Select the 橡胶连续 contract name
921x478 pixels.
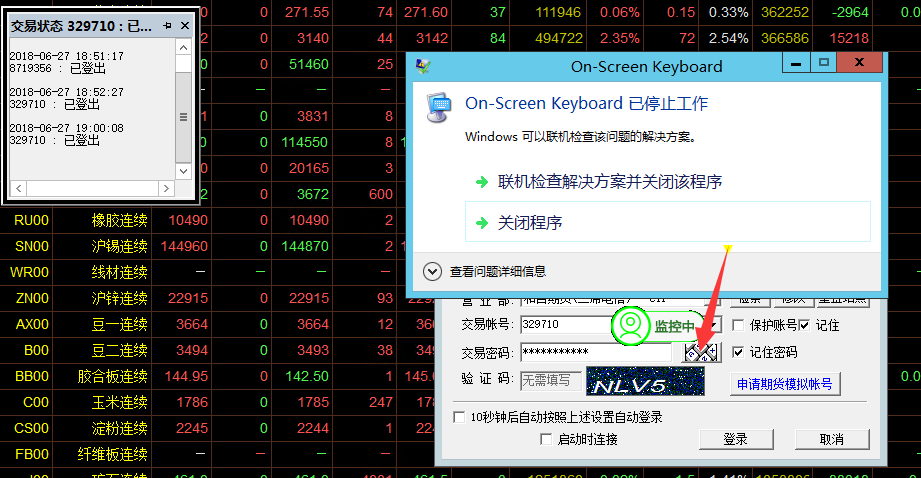coord(119,220)
